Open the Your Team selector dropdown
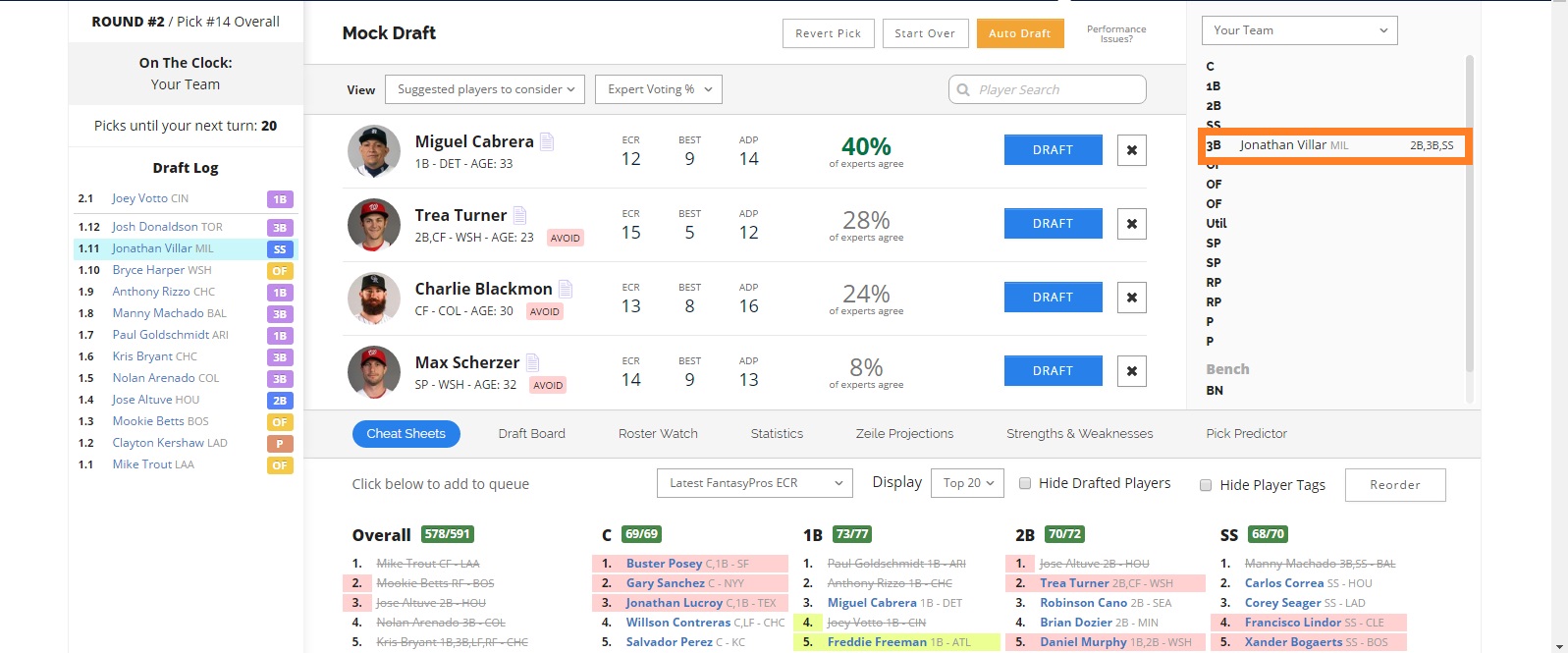The width and height of the screenshot is (1568, 653). pos(1299,30)
